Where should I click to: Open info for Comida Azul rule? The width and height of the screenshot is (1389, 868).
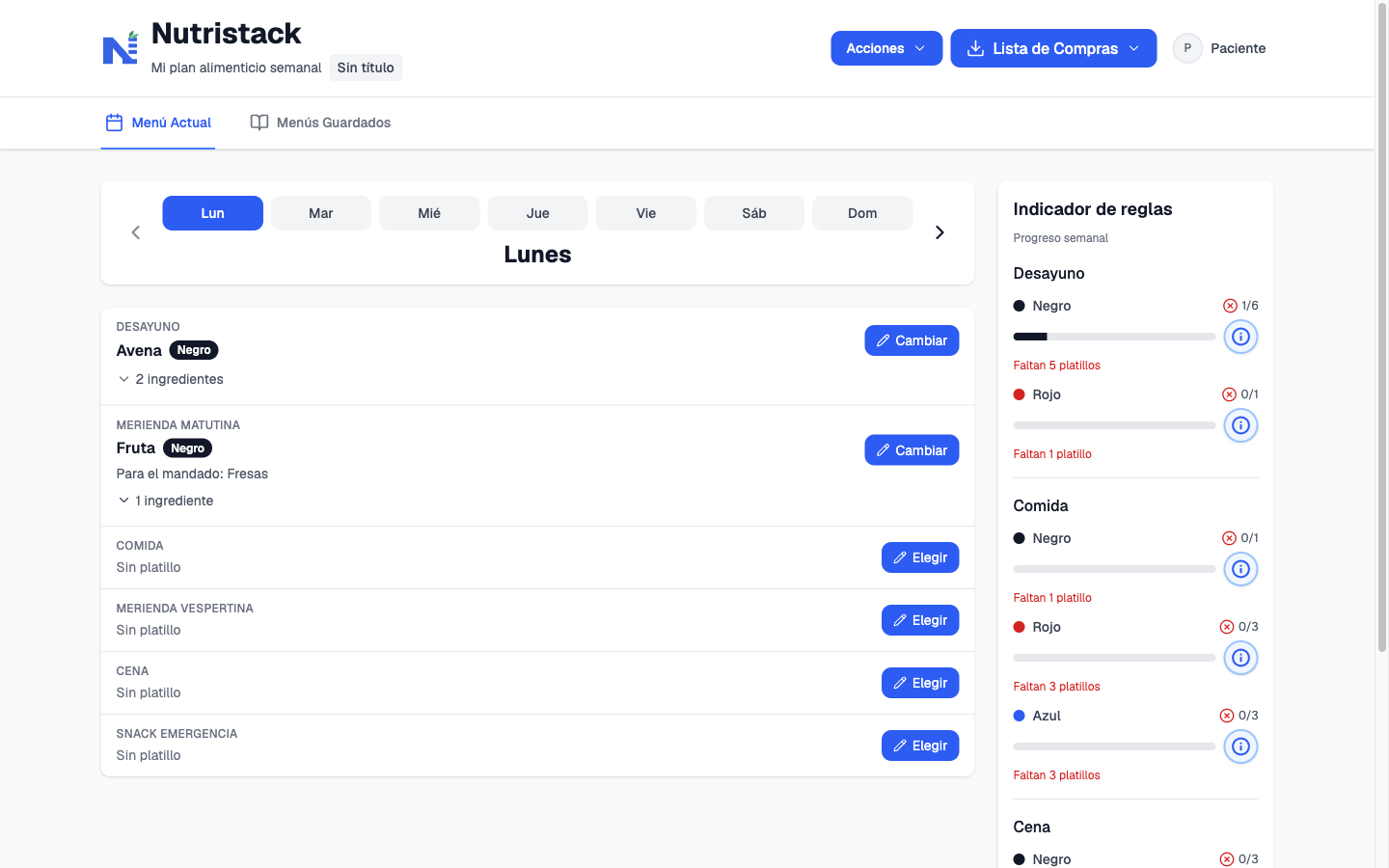tap(1240, 746)
